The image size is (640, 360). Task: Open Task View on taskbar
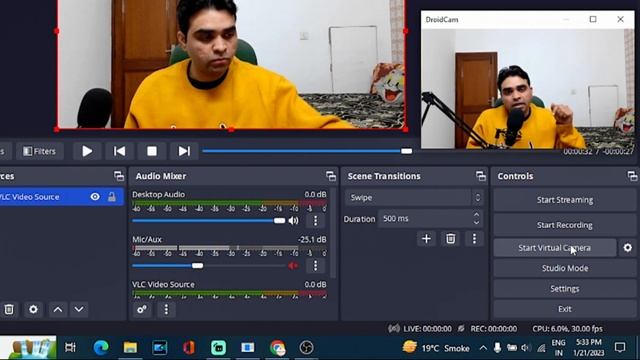70,347
